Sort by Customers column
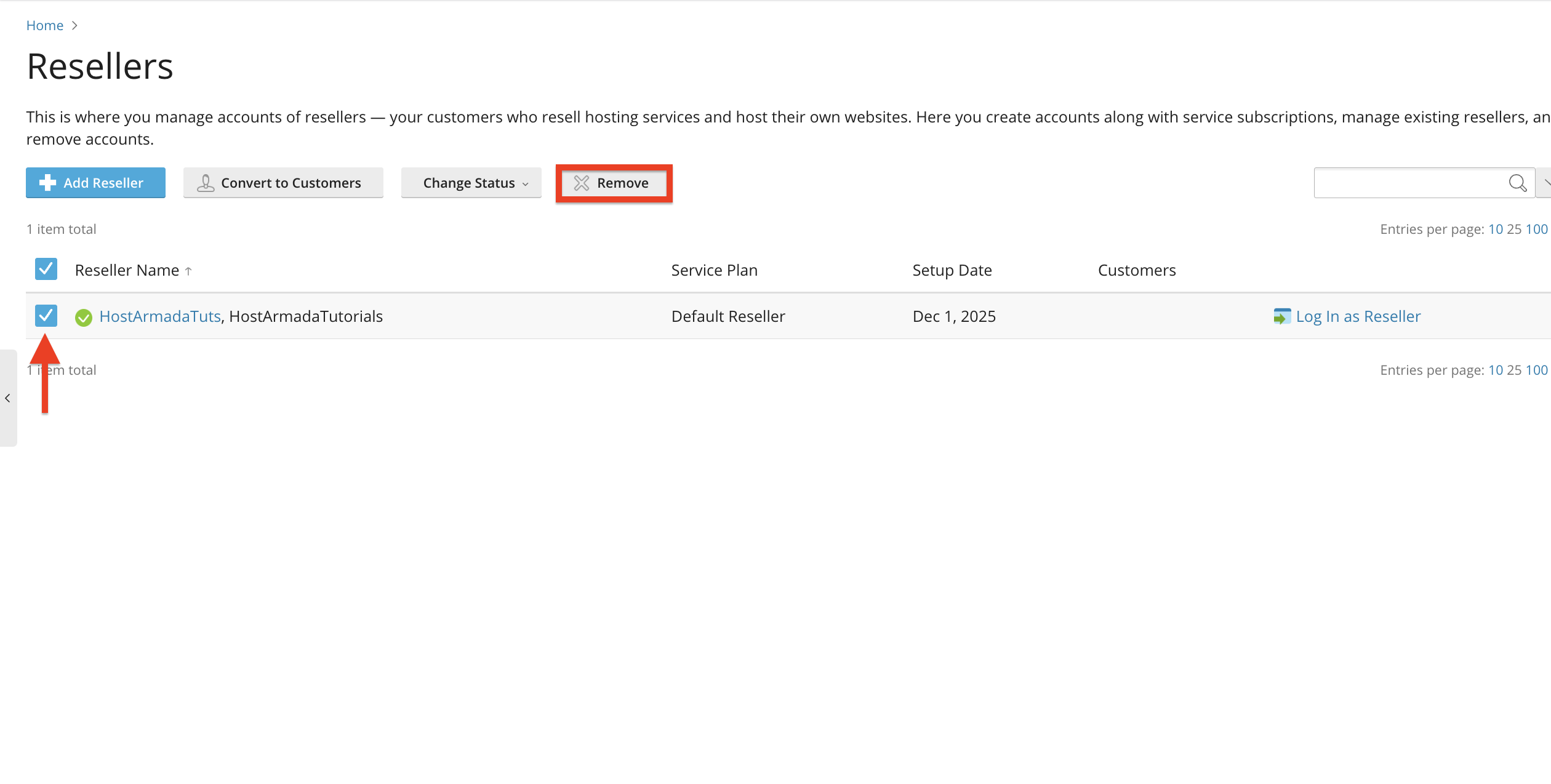This screenshot has width=1551, height=784. [1137, 270]
